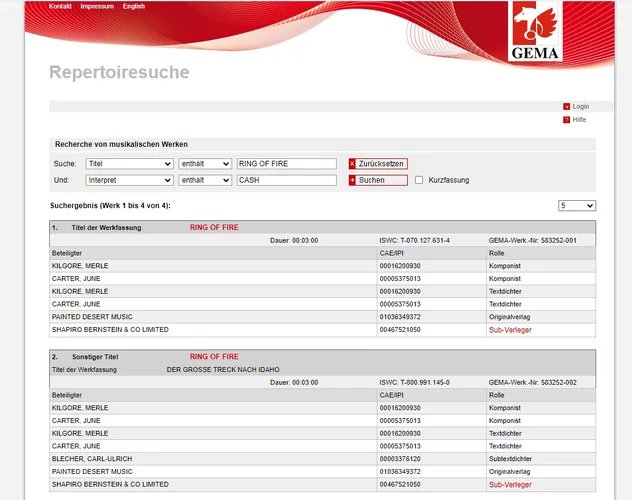Open the first result's Sub-Verleger link
Image resolution: width=632 pixels, height=500 pixels.
pyautogui.click(x=510, y=329)
